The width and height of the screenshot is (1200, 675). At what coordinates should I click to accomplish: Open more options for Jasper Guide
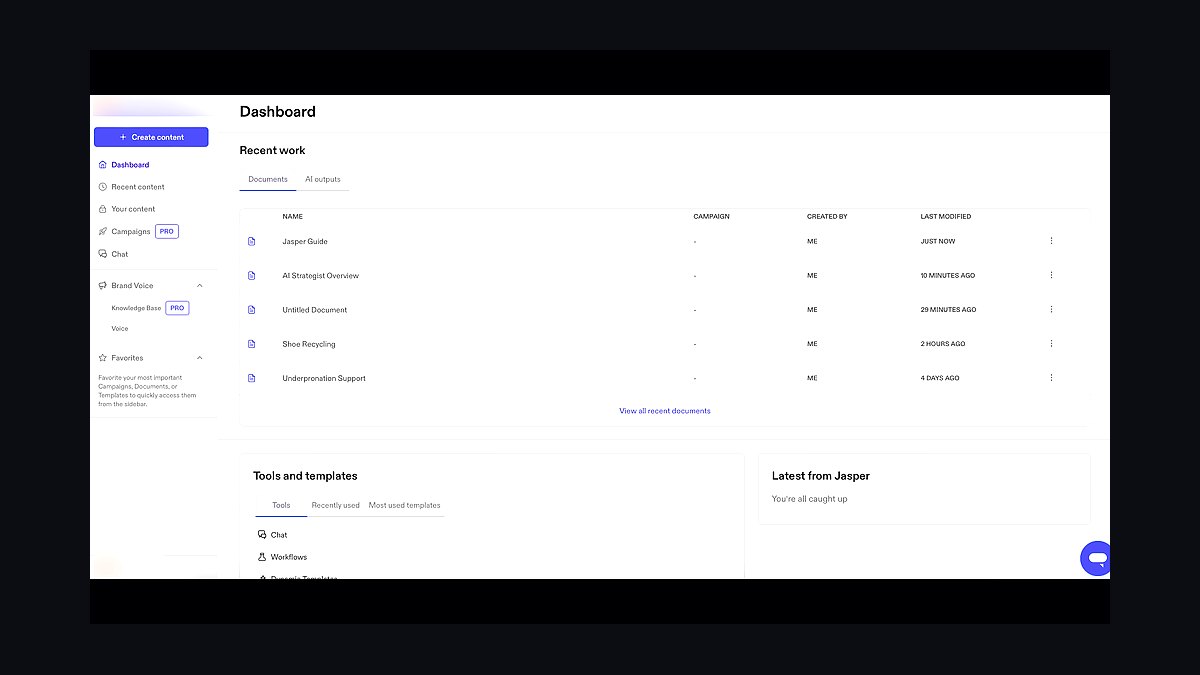[1051, 241]
